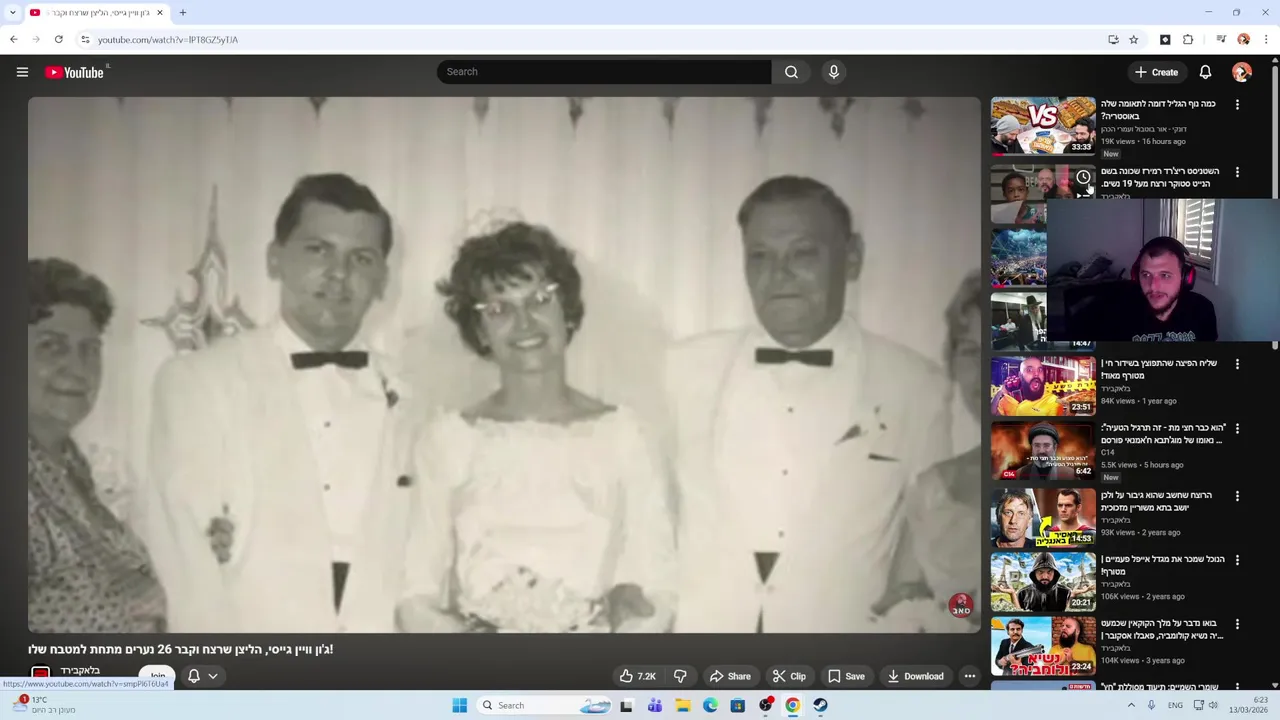The width and height of the screenshot is (1280, 720).
Task: Open the 33:33 VS video thumbnail
Action: pyautogui.click(x=1043, y=126)
